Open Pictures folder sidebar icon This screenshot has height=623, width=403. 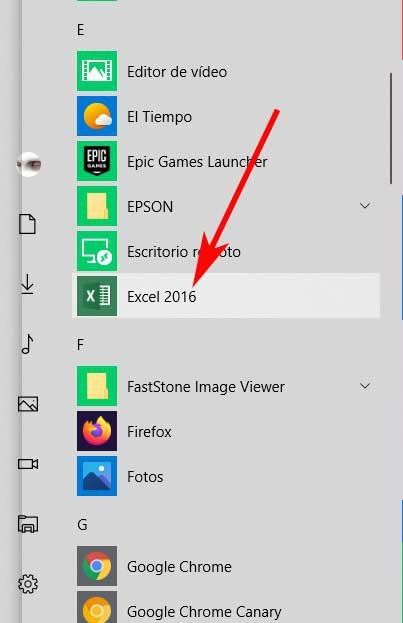coord(28,404)
